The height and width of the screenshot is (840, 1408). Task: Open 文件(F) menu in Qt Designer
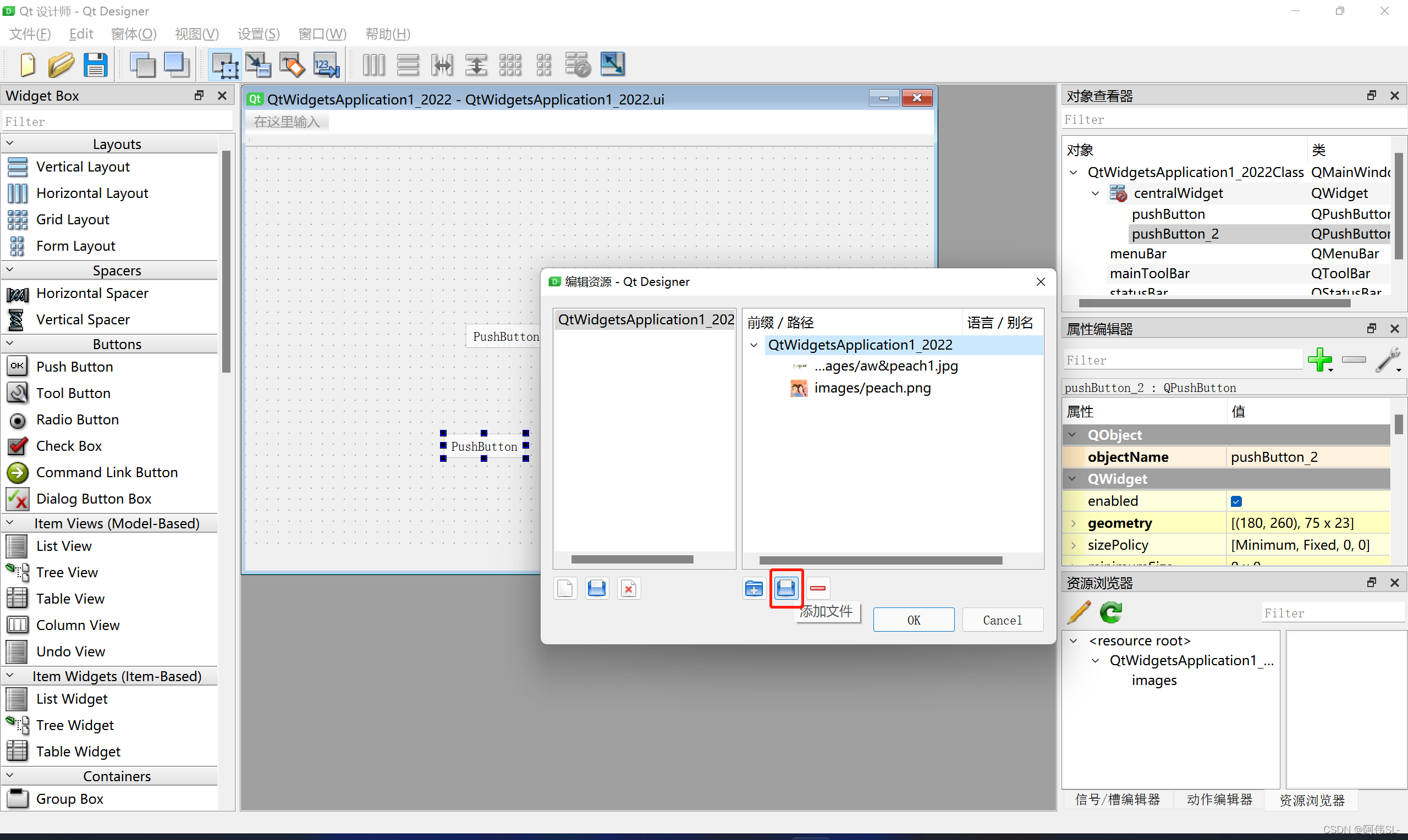coord(31,33)
